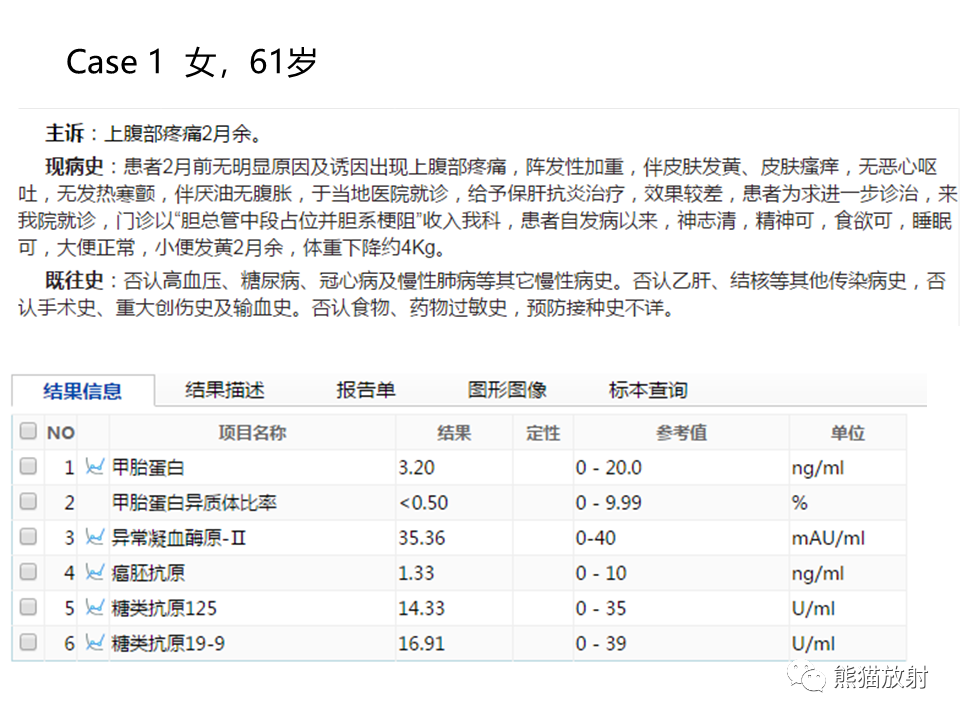The height and width of the screenshot is (720, 960).
Task: Select the 甲胎蛋白 item name
Action: 148,468
